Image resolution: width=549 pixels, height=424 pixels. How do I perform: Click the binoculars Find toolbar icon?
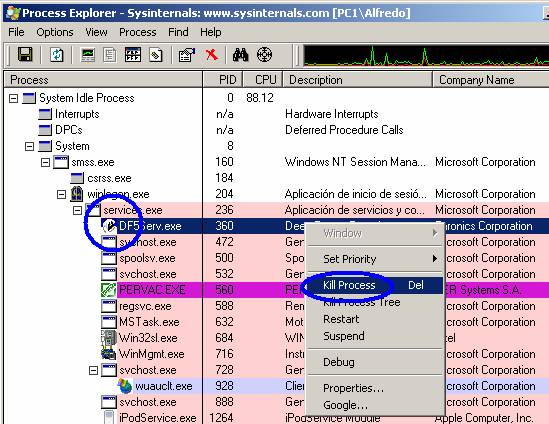pos(241,55)
